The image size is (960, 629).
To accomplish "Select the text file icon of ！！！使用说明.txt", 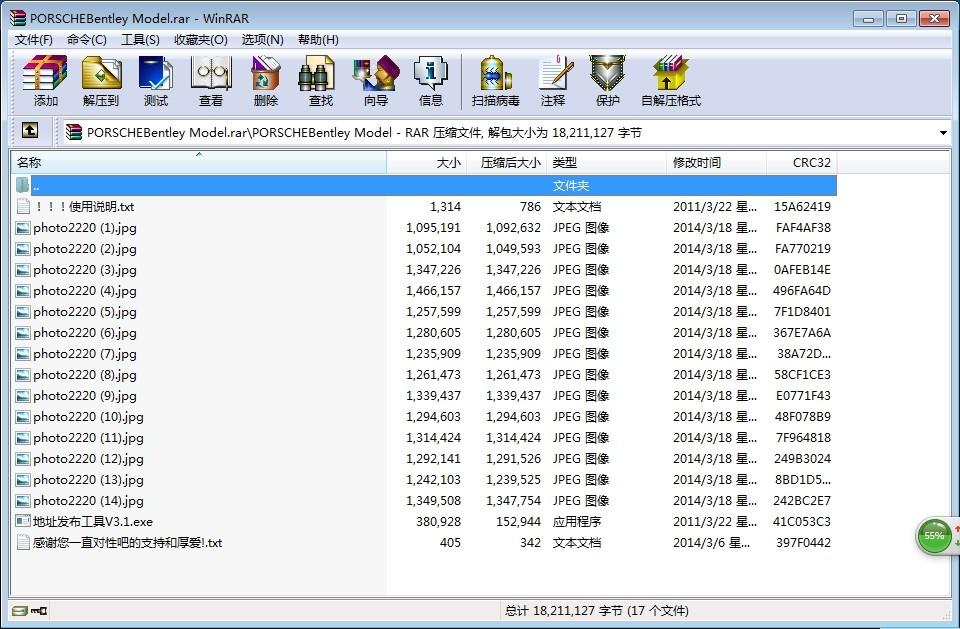I will (23, 206).
